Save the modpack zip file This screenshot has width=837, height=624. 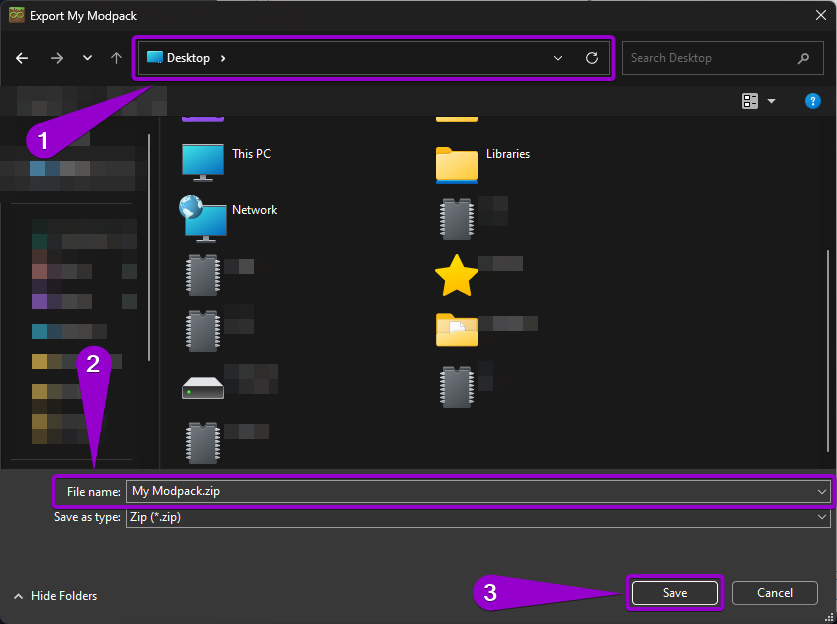pyautogui.click(x=674, y=592)
